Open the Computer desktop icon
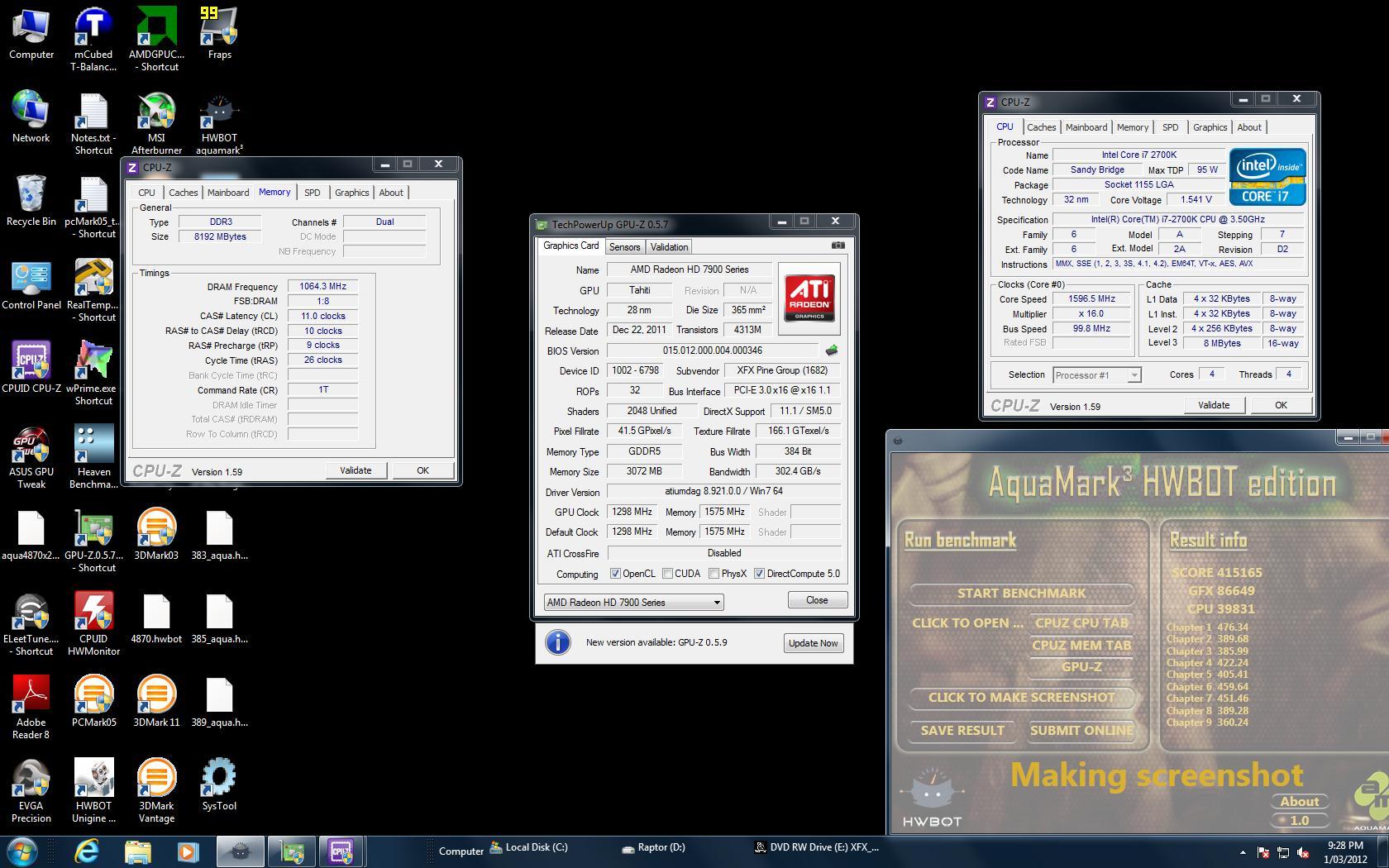Image resolution: width=1389 pixels, height=868 pixels. [x=31, y=33]
